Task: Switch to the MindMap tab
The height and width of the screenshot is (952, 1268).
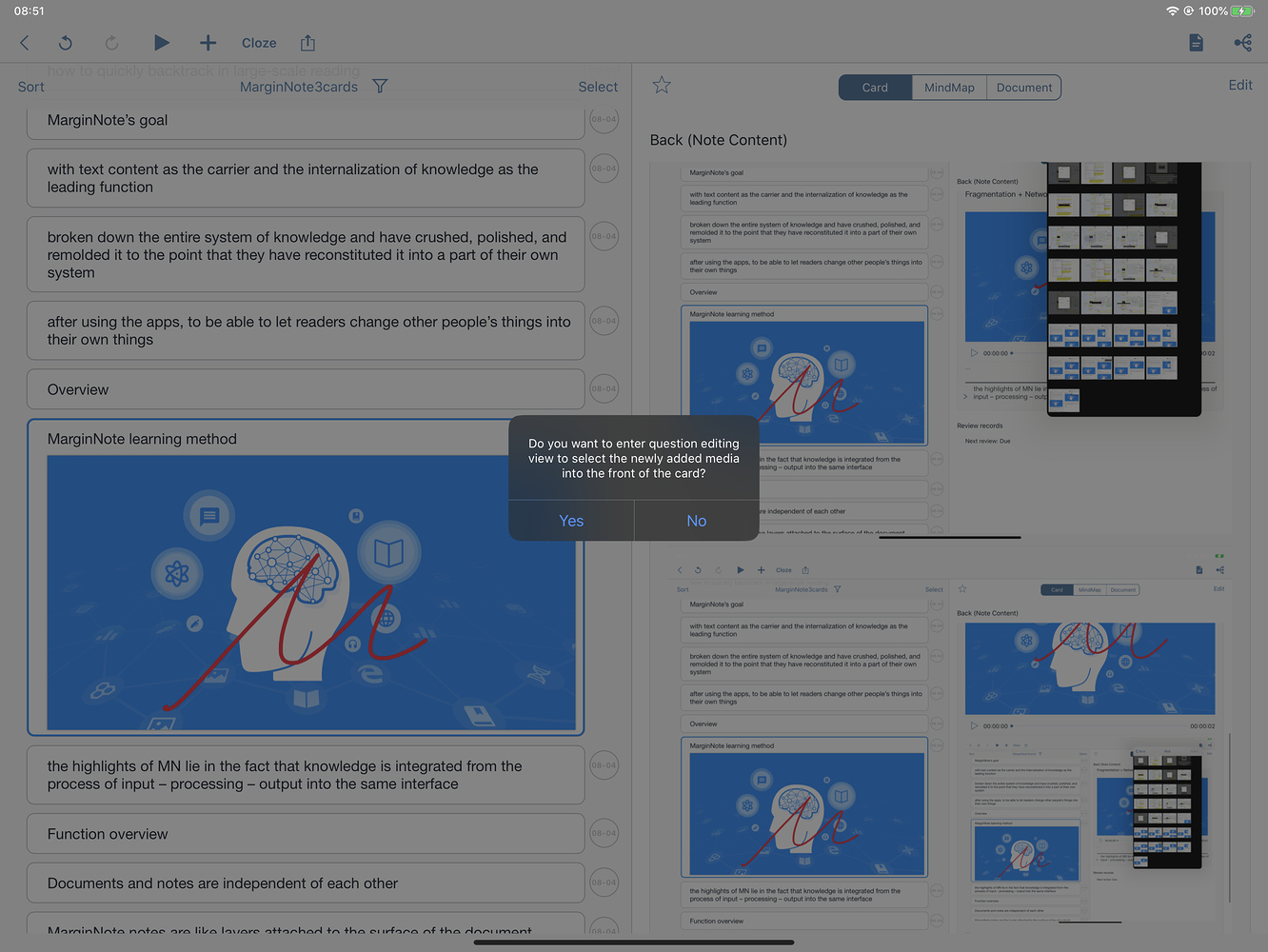Action: (949, 88)
